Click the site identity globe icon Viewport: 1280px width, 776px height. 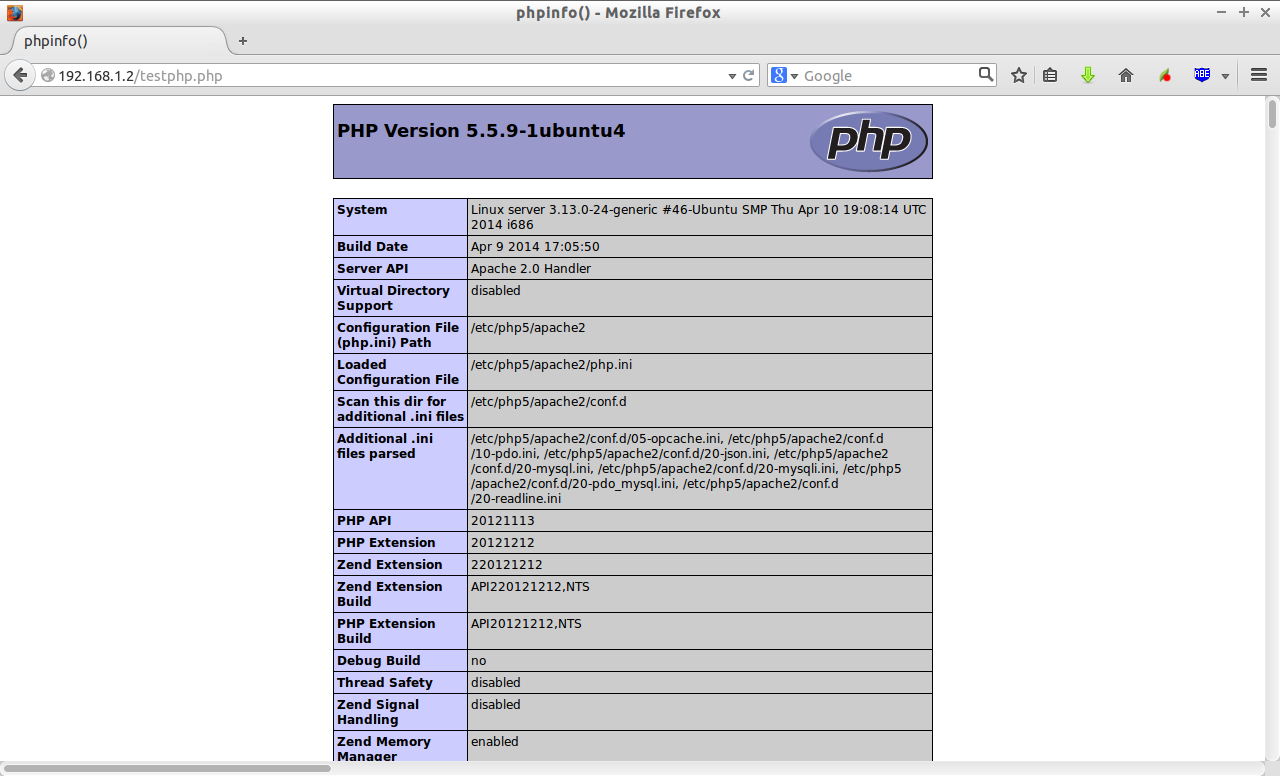point(47,75)
